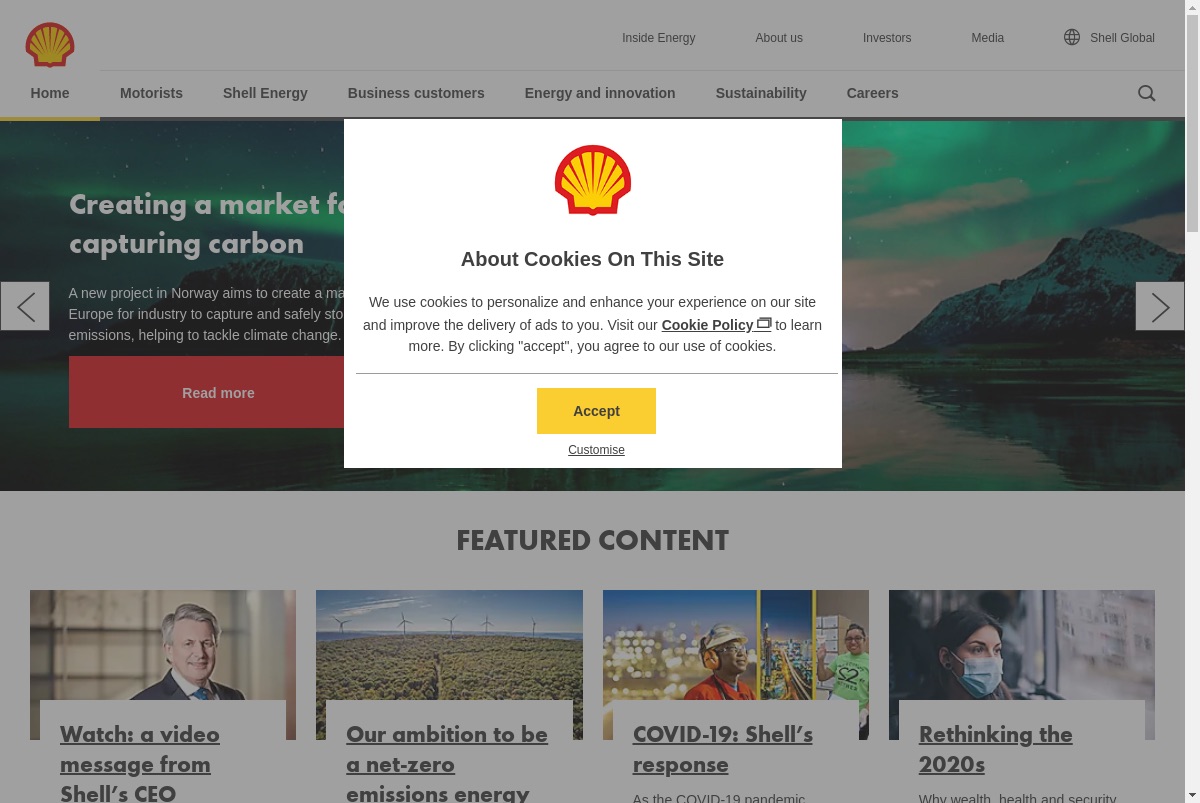1200x803 pixels.
Task: Expand the Motorists menu
Action: [151, 93]
